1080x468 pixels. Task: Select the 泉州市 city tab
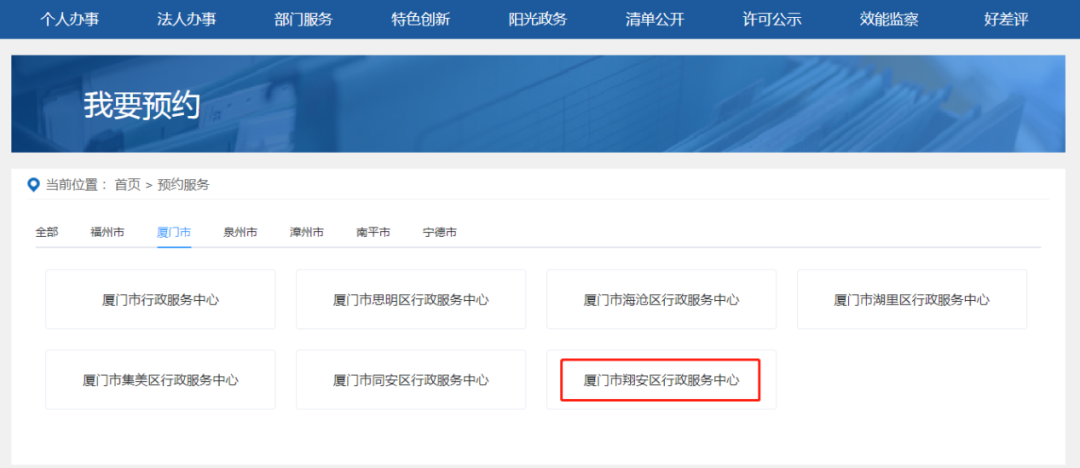(x=240, y=232)
